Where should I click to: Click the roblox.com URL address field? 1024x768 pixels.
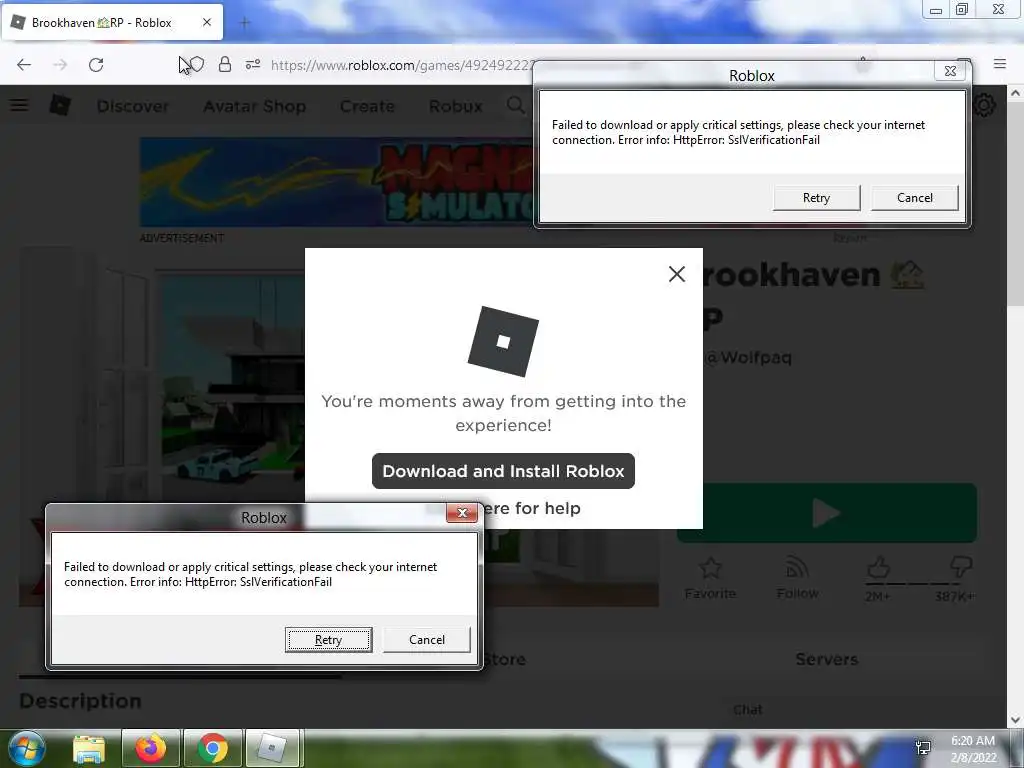point(402,65)
